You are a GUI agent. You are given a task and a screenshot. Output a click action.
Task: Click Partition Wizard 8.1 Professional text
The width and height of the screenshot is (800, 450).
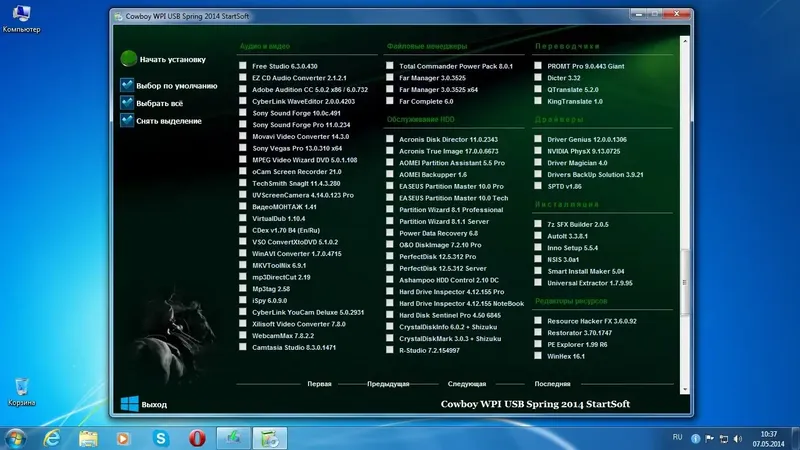(451, 210)
